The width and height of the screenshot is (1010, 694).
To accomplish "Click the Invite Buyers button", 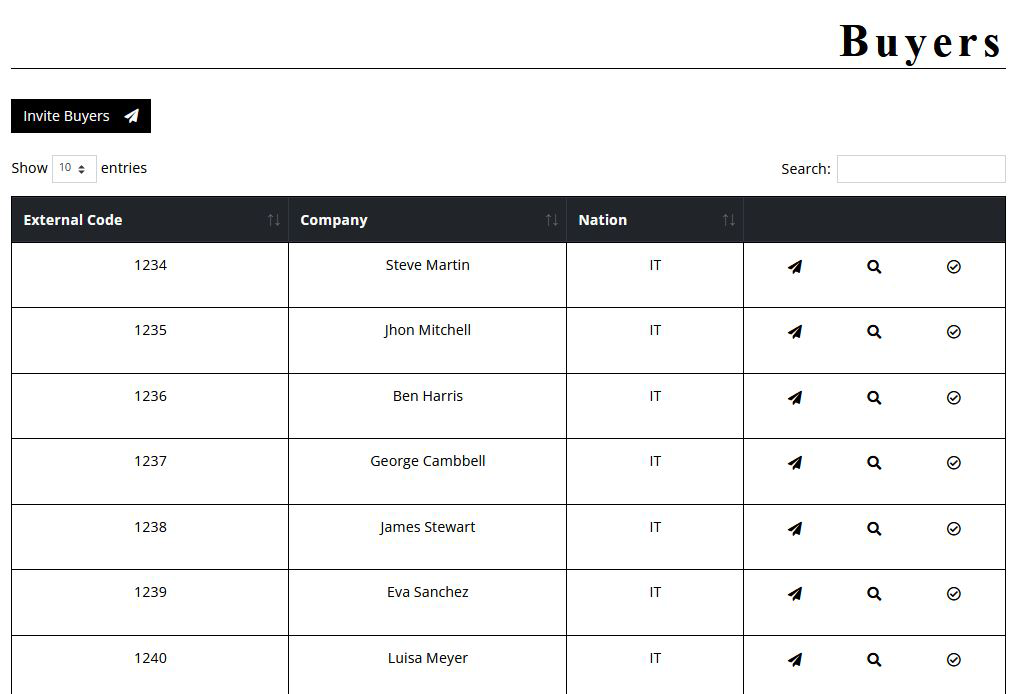I will point(81,116).
